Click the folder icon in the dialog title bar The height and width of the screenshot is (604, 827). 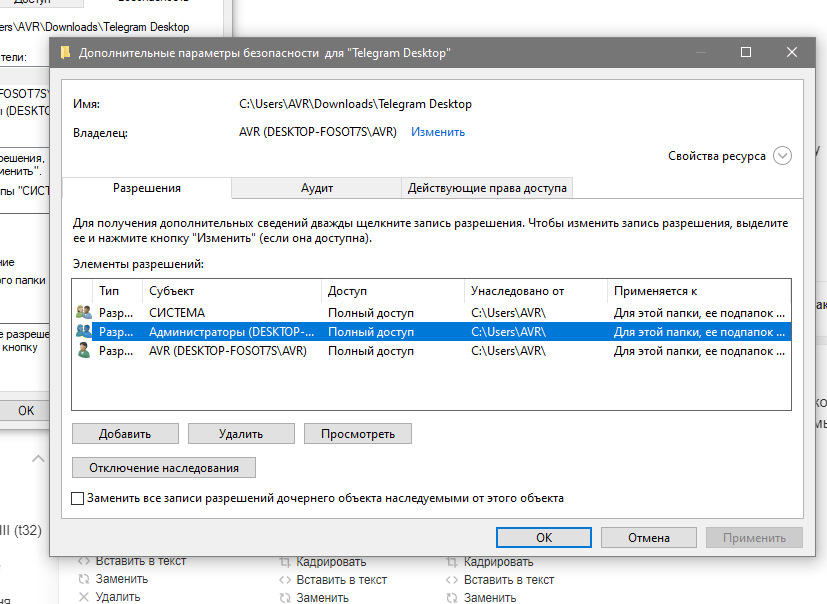click(x=65, y=53)
